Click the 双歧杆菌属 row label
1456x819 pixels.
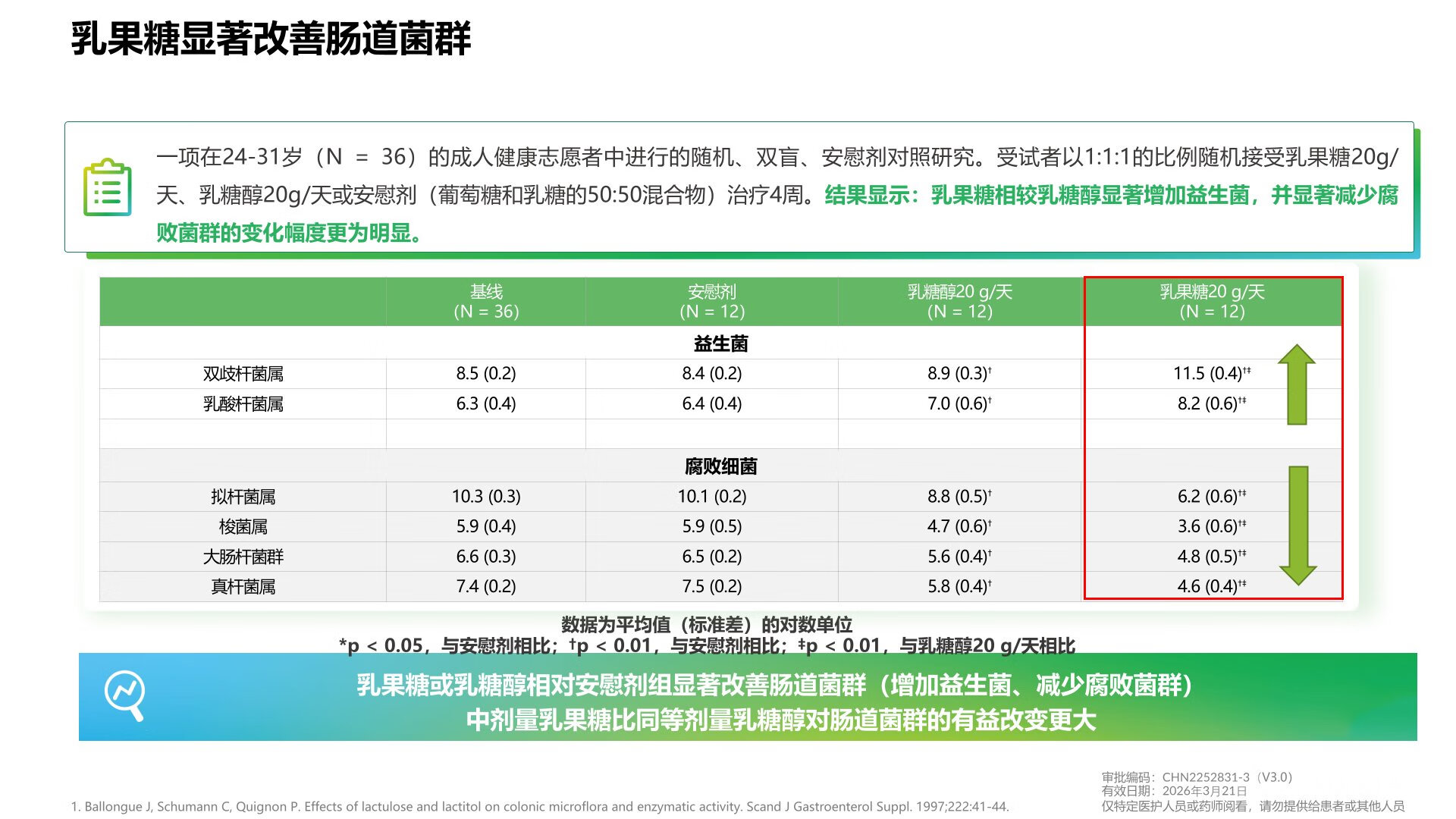pos(243,374)
